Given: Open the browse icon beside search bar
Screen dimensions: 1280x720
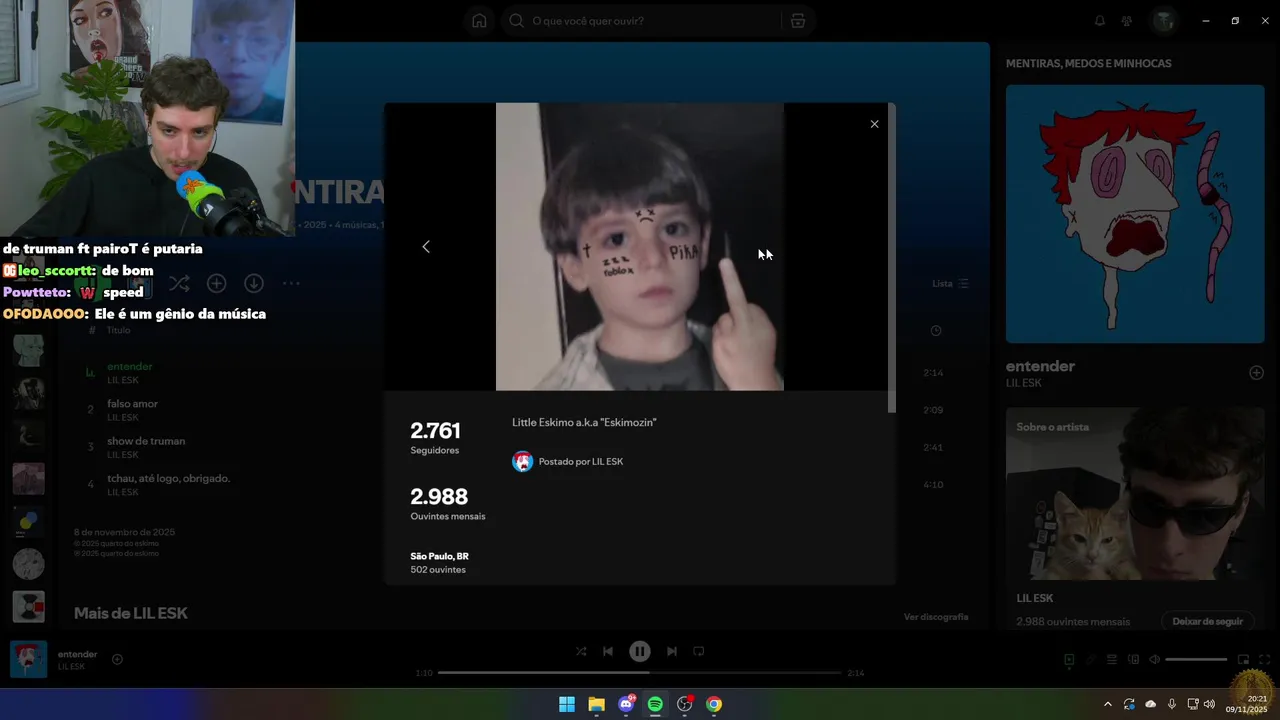Looking at the screenshot, I should coord(797,20).
